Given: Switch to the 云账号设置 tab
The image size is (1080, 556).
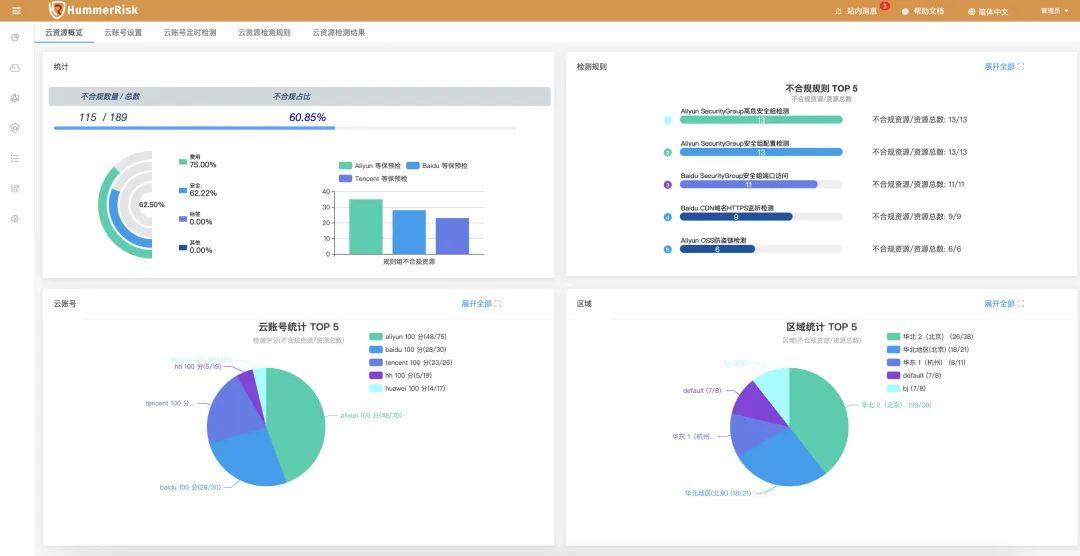Looking at the screenshot, I should pos(123,32).
